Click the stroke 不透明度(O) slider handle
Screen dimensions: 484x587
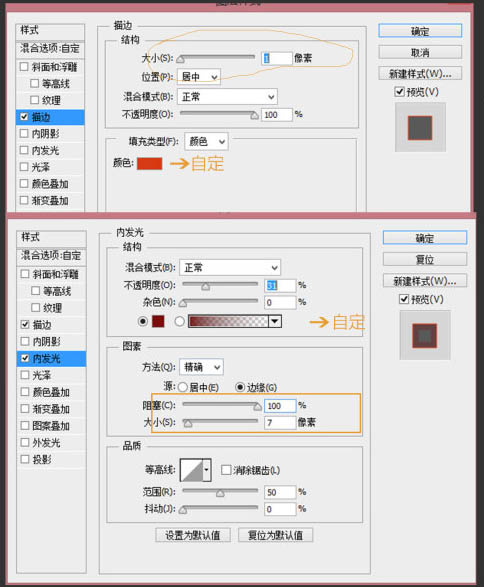click(255, 115)
